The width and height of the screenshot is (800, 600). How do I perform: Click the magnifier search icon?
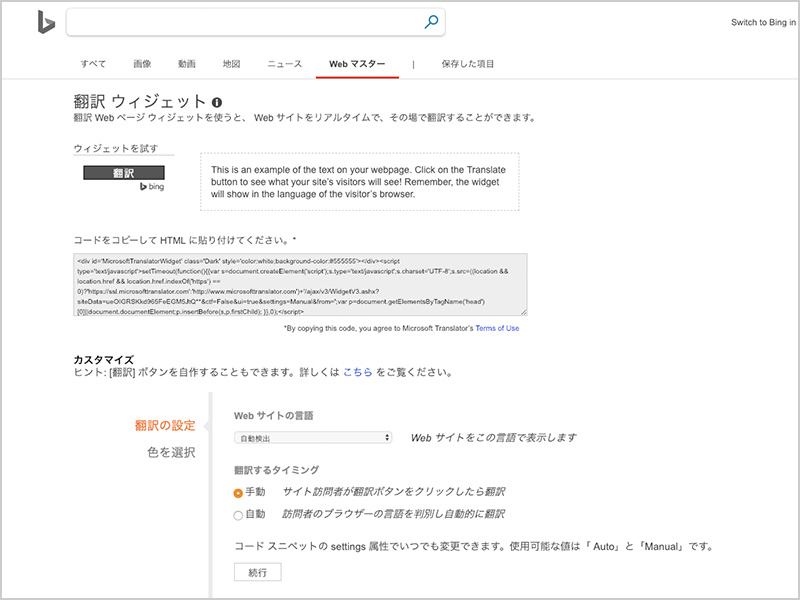431,22
